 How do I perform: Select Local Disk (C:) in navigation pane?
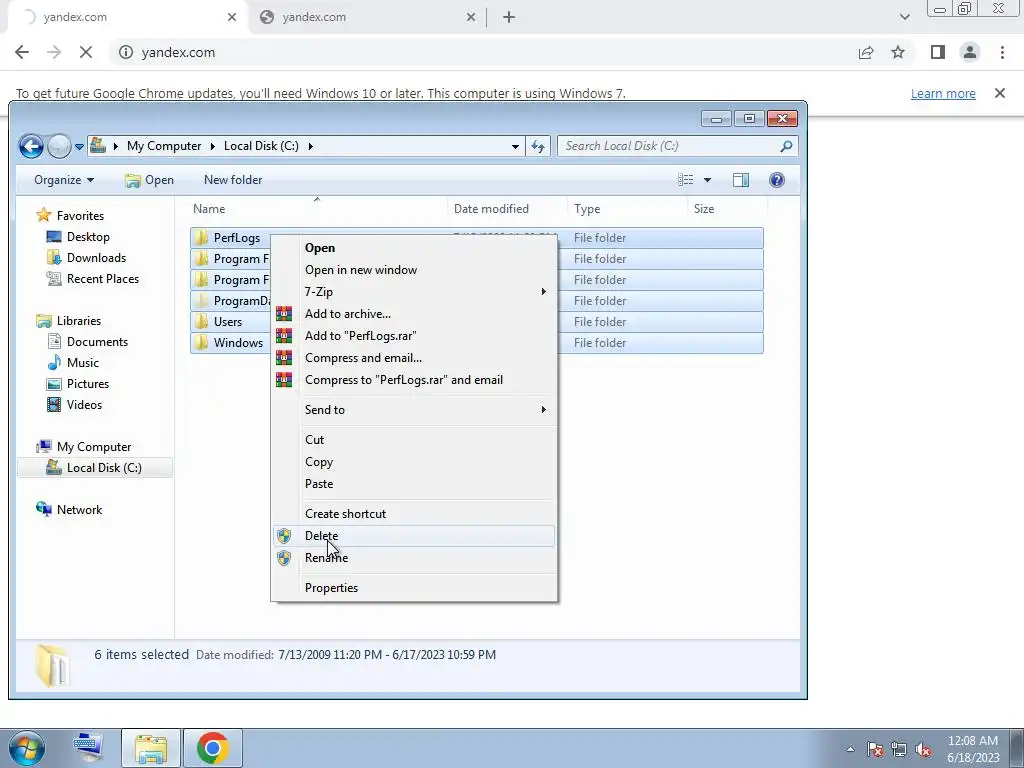coord(94,468)
